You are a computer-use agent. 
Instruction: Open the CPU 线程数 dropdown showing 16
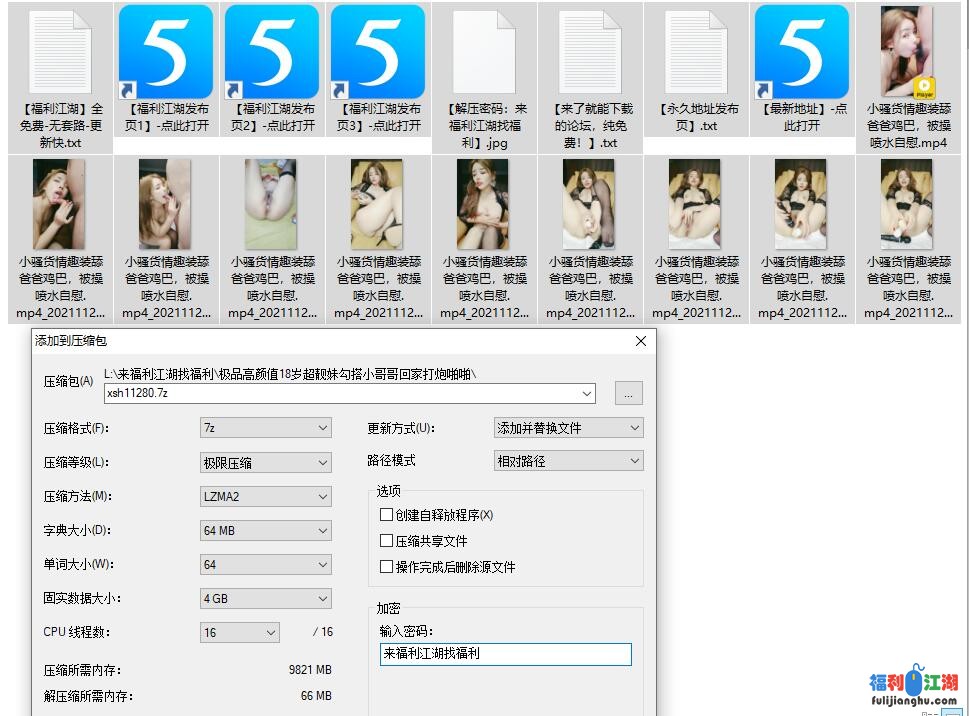[x=241, y=632]
